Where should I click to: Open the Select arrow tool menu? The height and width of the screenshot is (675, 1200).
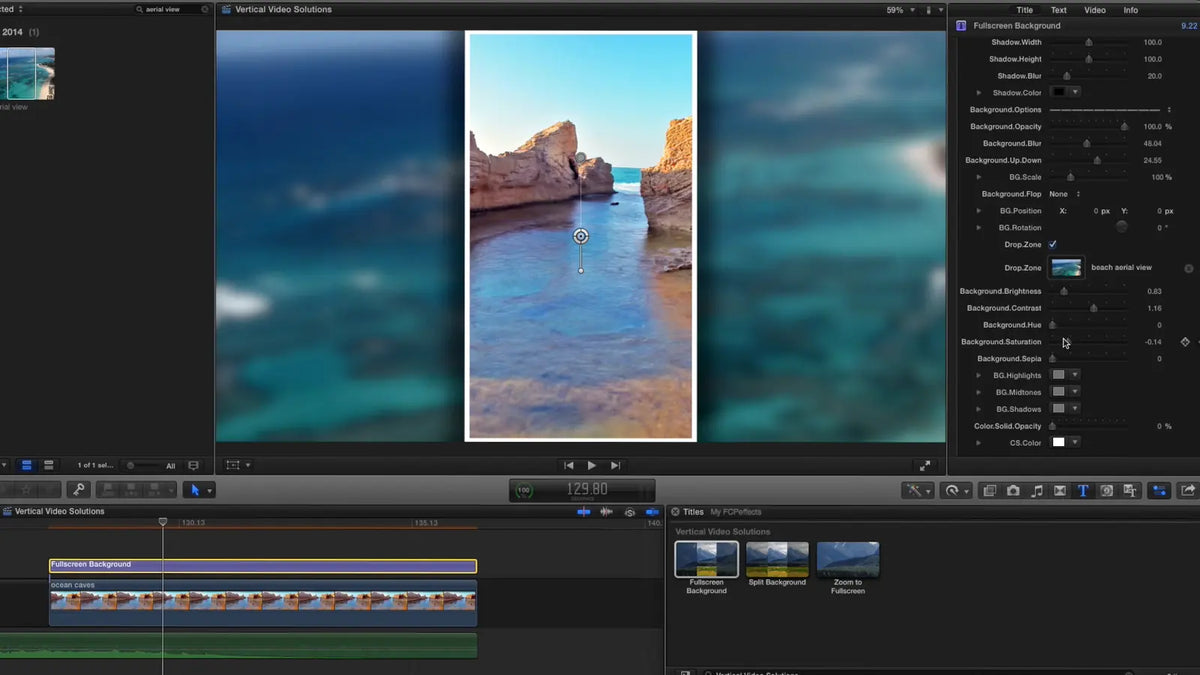tap(199, 490)
